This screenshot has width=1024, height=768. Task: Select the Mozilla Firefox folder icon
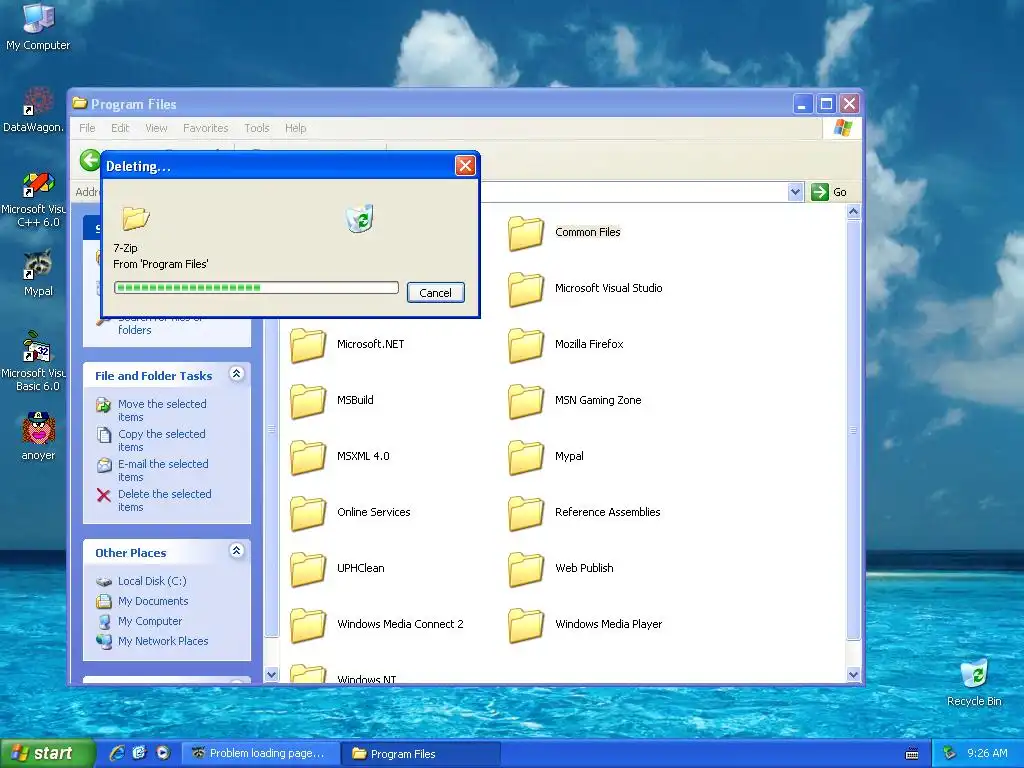point(526,345)
